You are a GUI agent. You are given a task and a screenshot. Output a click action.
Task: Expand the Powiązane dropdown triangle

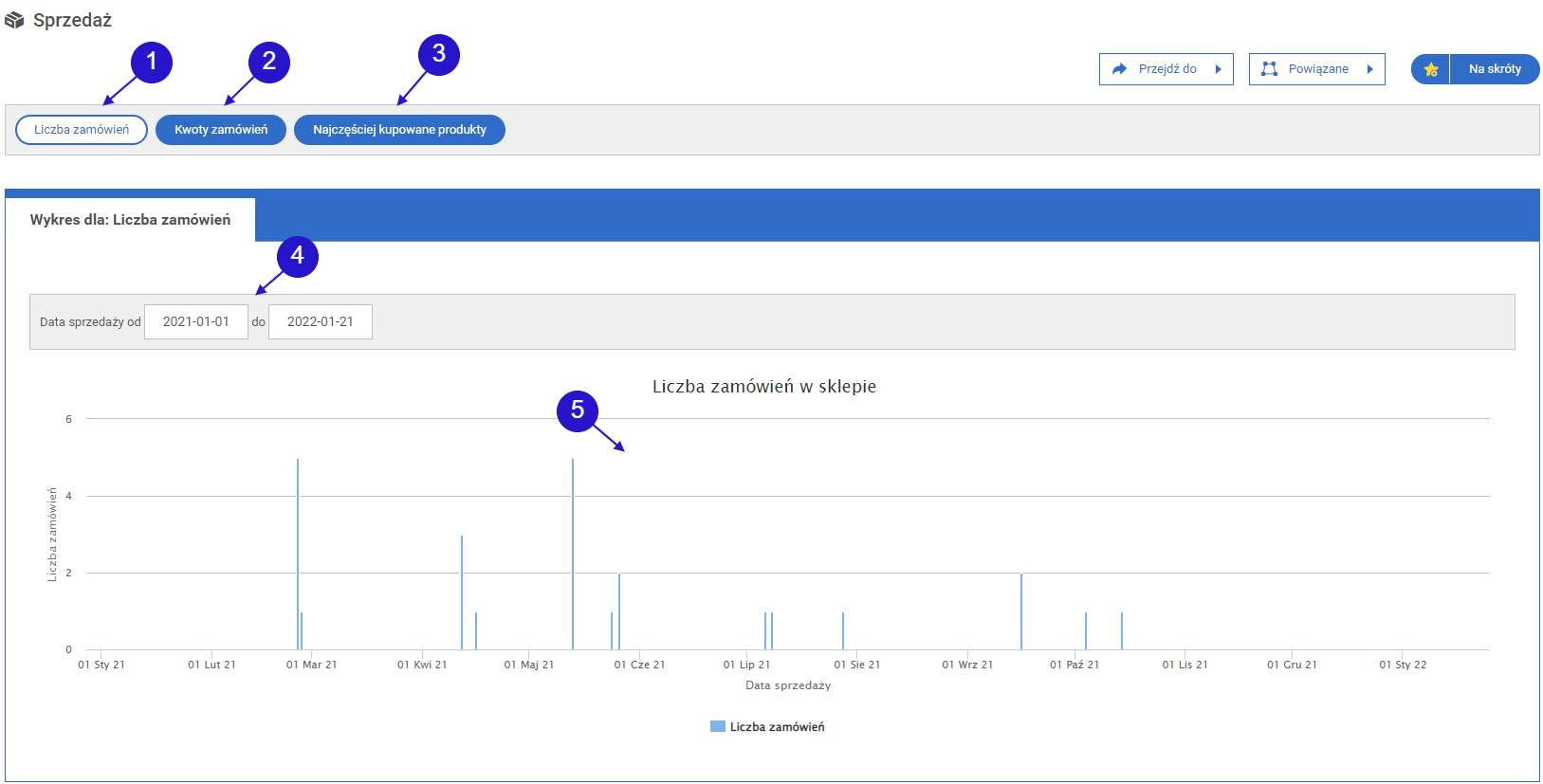(x=1369, y=69)
